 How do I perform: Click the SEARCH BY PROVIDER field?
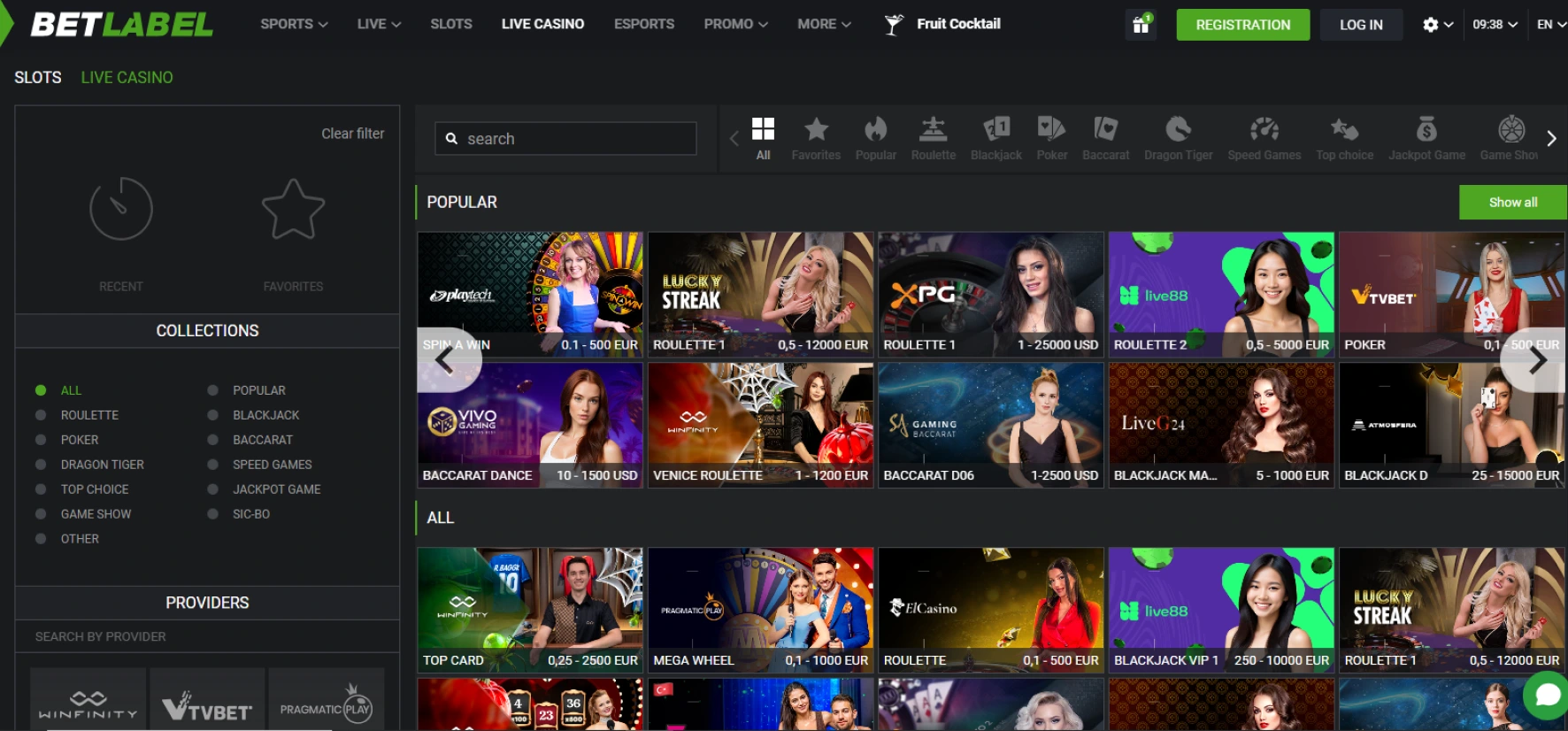tap(207, 636)
